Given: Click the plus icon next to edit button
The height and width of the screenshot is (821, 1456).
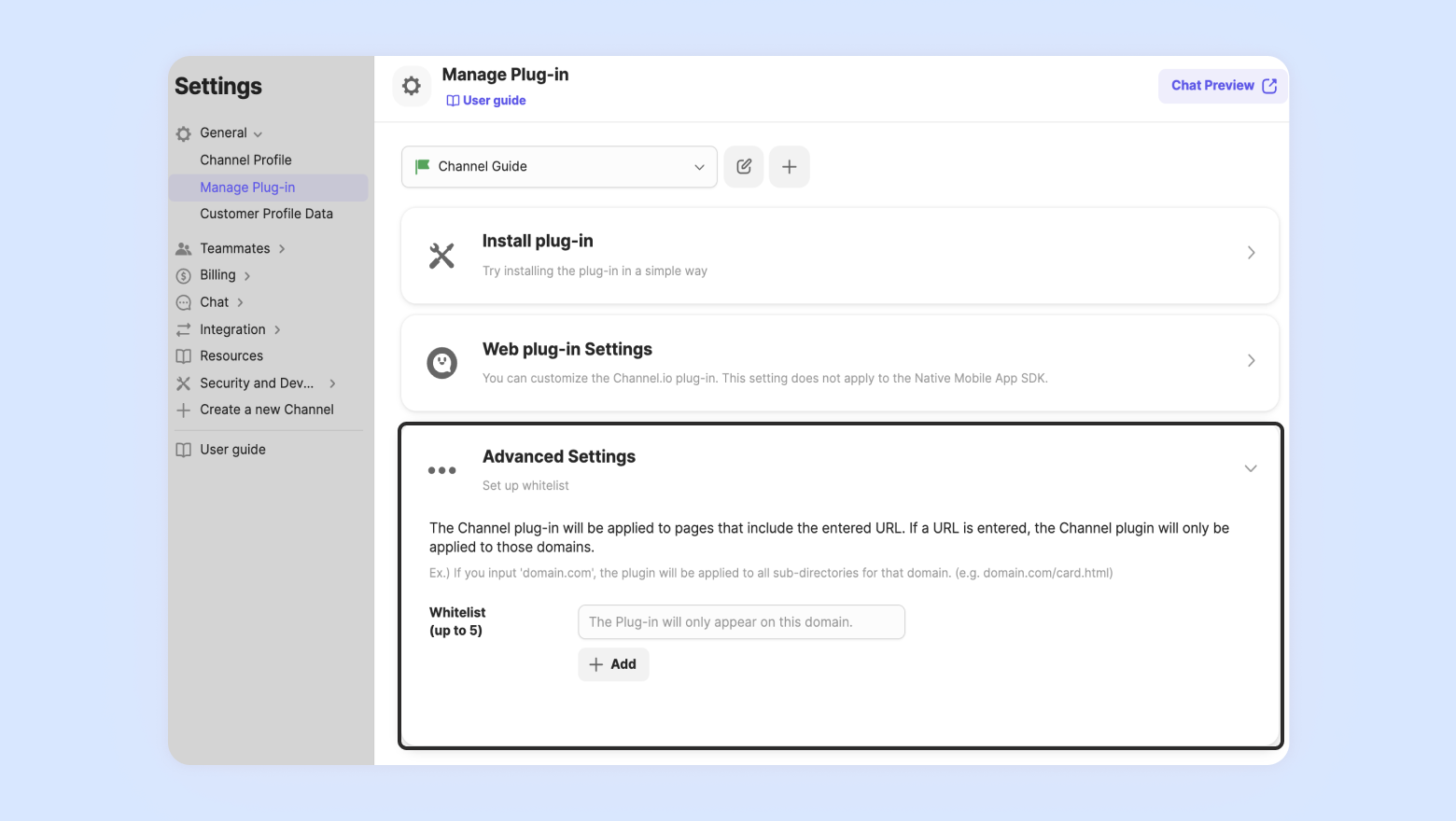Looking at the screenshot, I should [789, 167].
